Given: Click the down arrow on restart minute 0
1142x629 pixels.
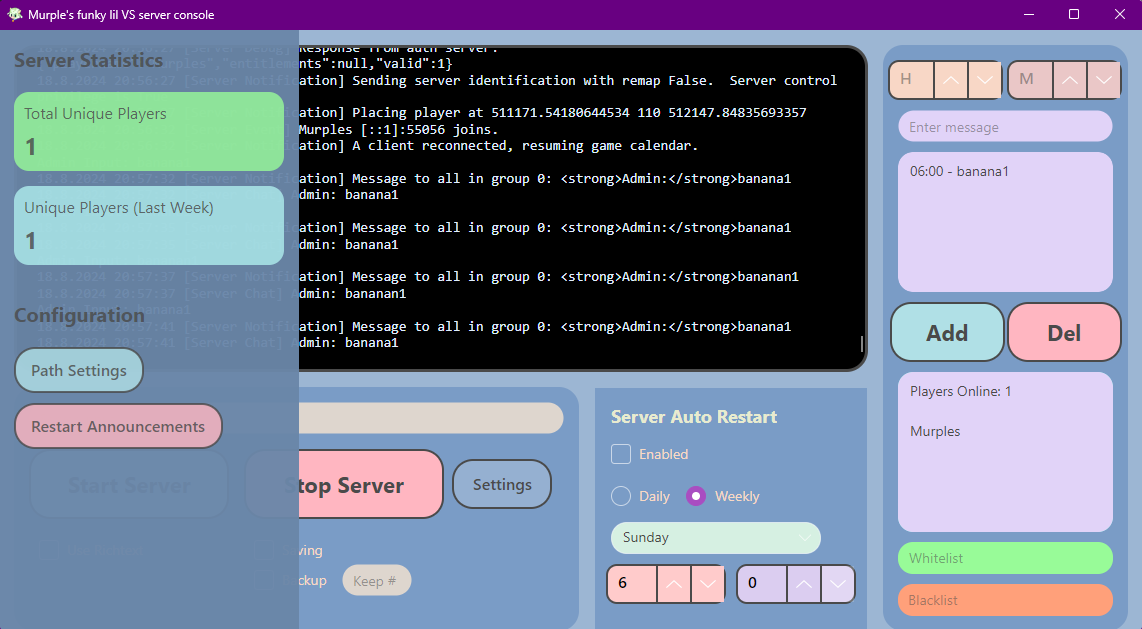Looking at the screenshot, I should pos(838,584).
